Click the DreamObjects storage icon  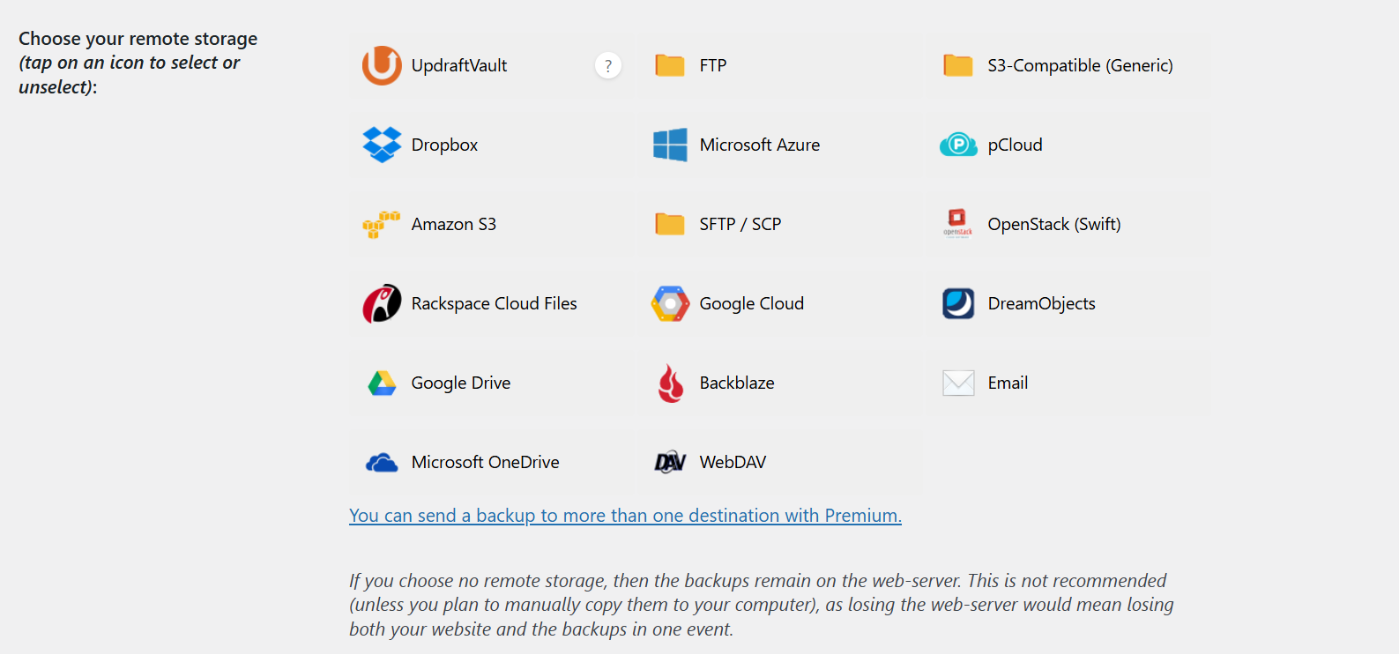point(957,303)
